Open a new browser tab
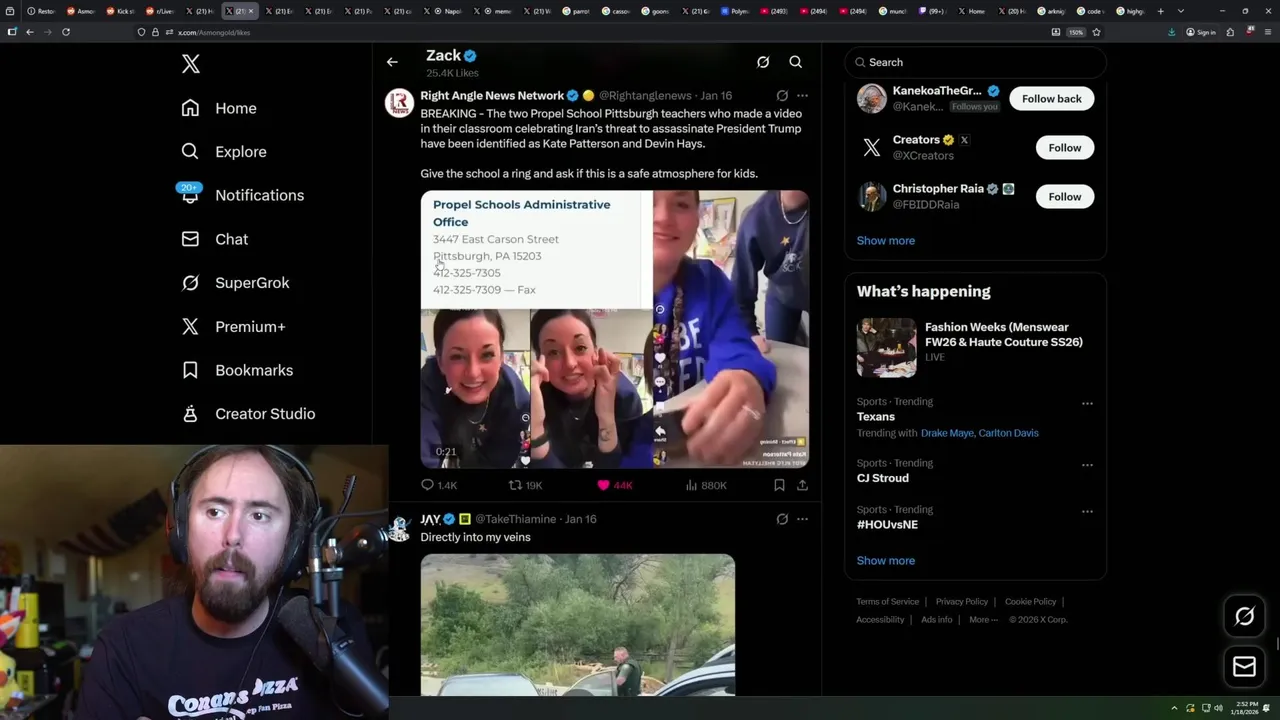Screen dimensions: 1280x720 (1160, 11)
